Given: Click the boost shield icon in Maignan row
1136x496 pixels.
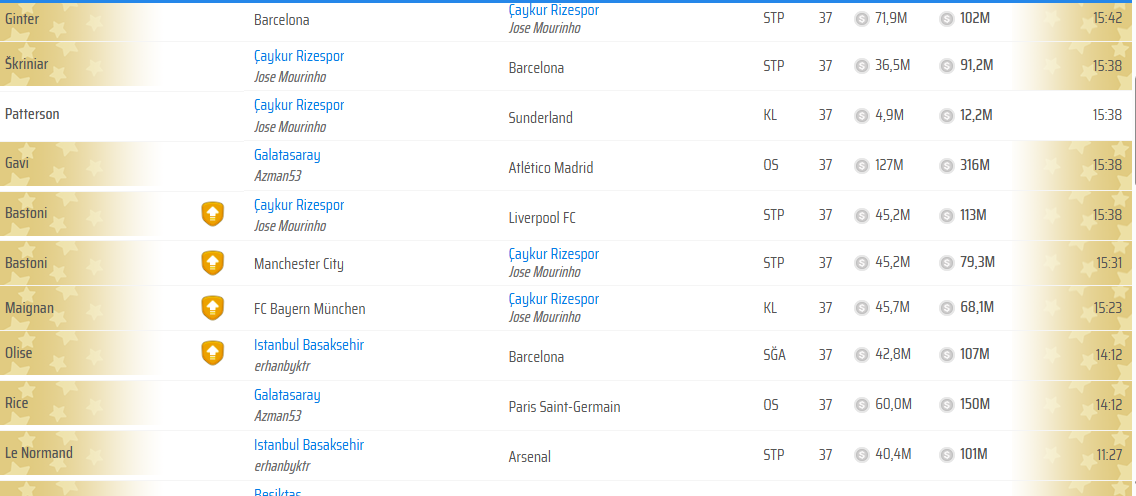Looking at the screenshot, I should tap(212, 308).
